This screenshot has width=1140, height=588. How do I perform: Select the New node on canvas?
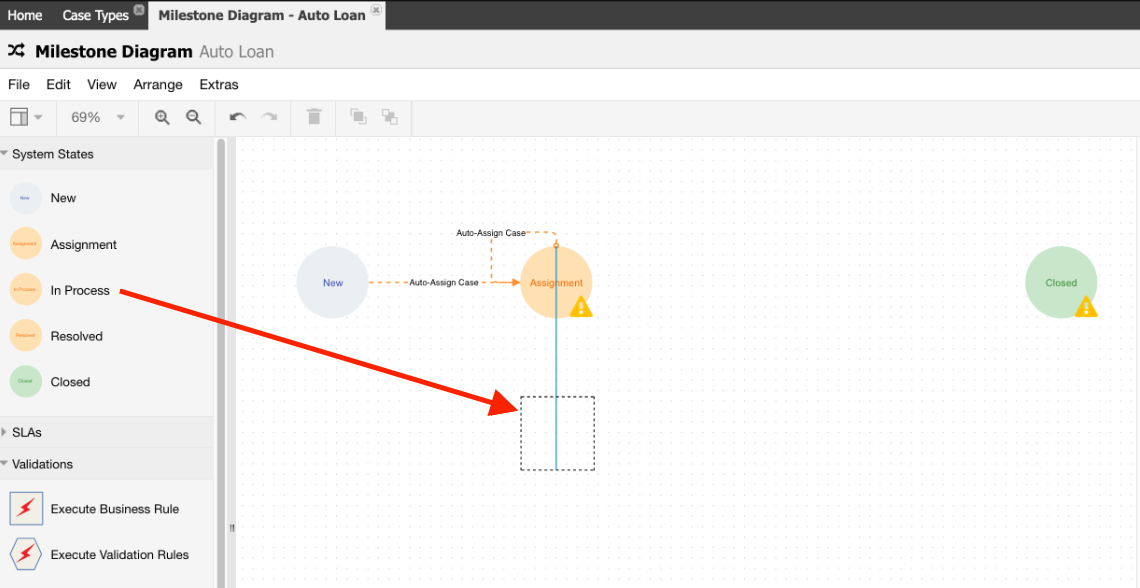tap(332, 283)
